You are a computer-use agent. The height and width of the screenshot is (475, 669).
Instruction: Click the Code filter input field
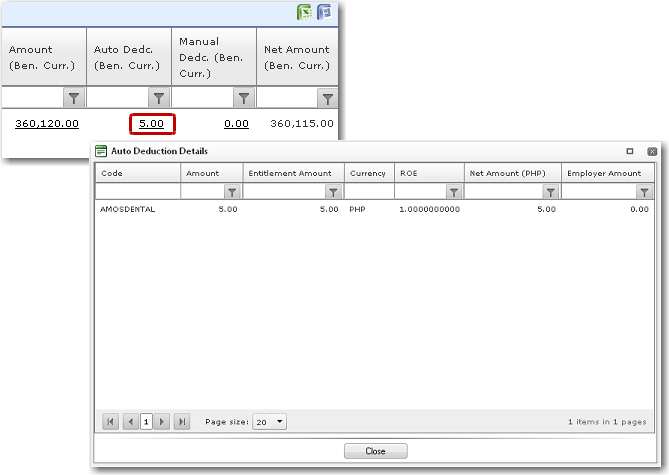pos(138,192)
